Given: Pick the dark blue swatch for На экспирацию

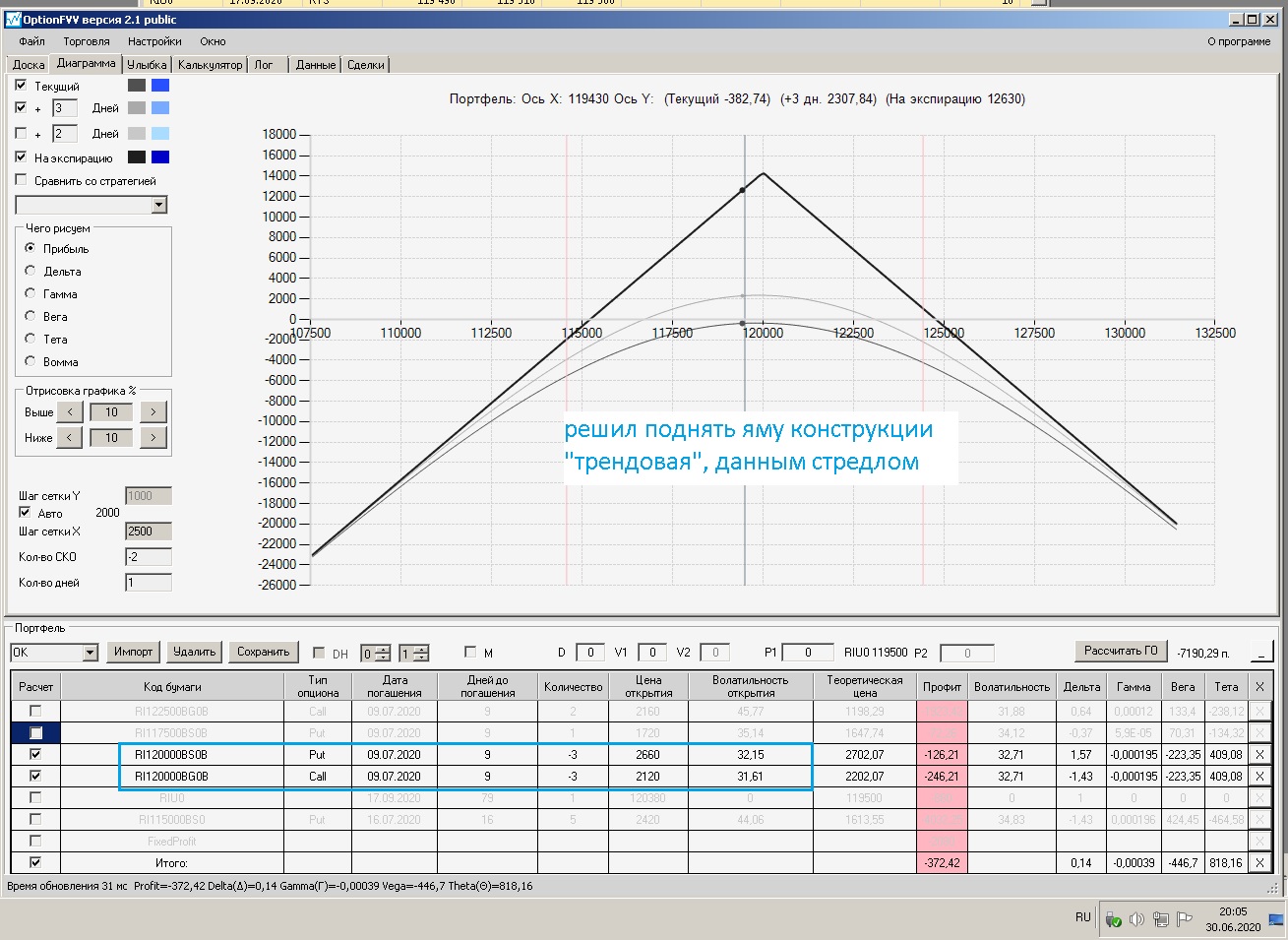Looking at the screenshot, I should click(160, 157).
